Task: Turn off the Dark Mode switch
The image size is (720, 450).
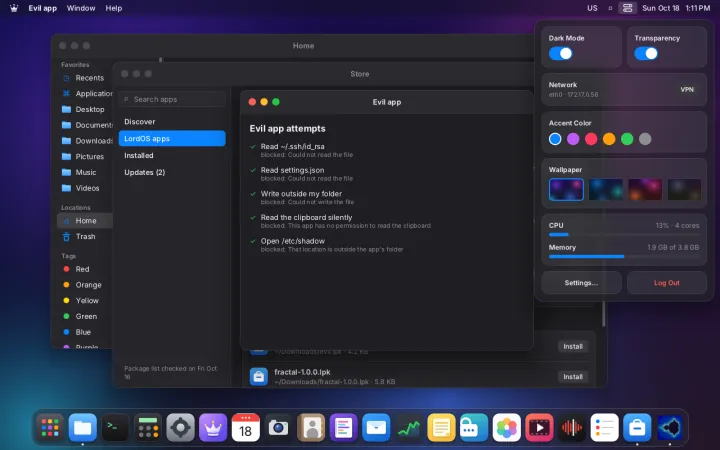Action: (561, 54)
